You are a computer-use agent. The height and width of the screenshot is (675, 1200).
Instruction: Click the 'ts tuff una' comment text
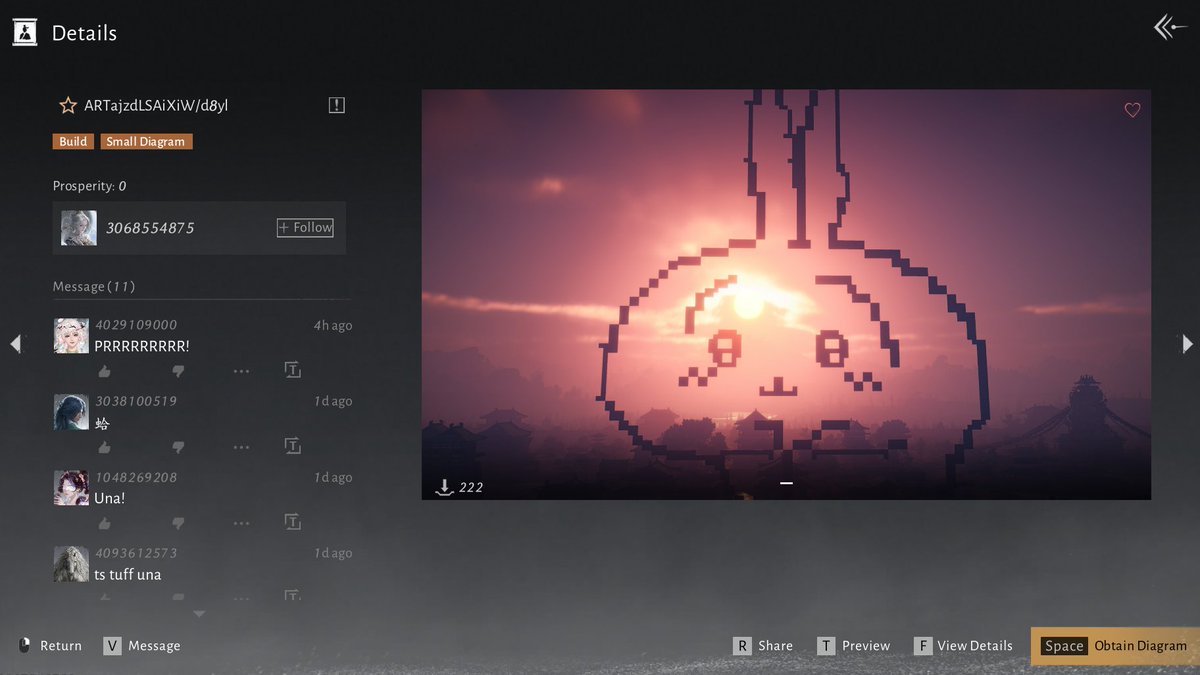(128, 575)
